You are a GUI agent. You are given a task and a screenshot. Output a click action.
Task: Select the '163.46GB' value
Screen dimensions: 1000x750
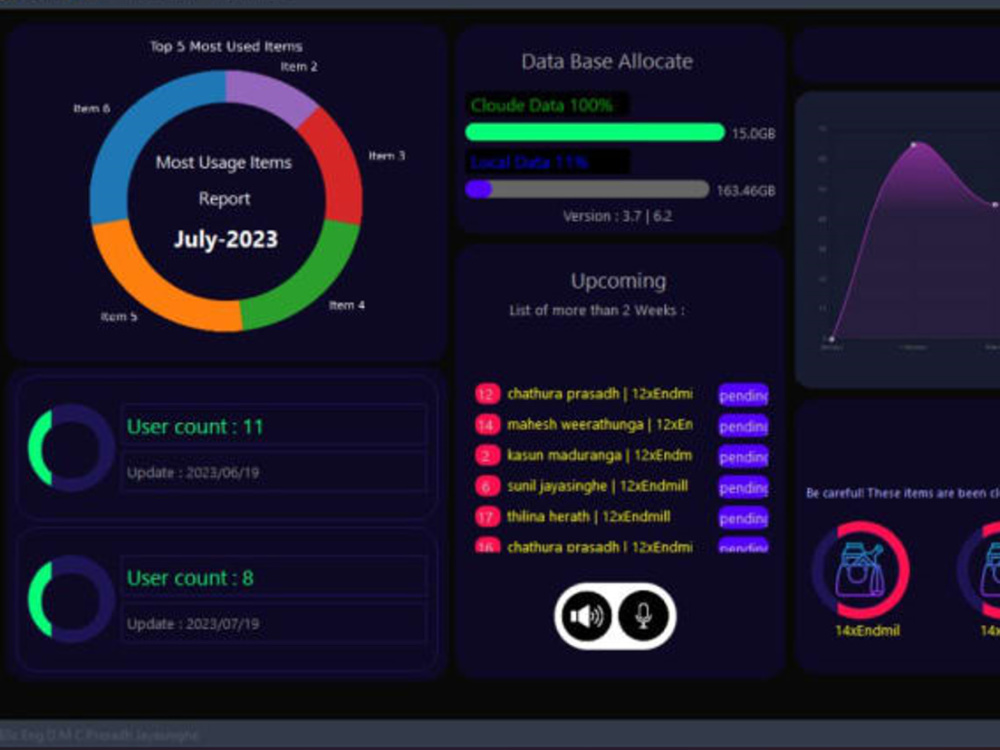[746, 191]
